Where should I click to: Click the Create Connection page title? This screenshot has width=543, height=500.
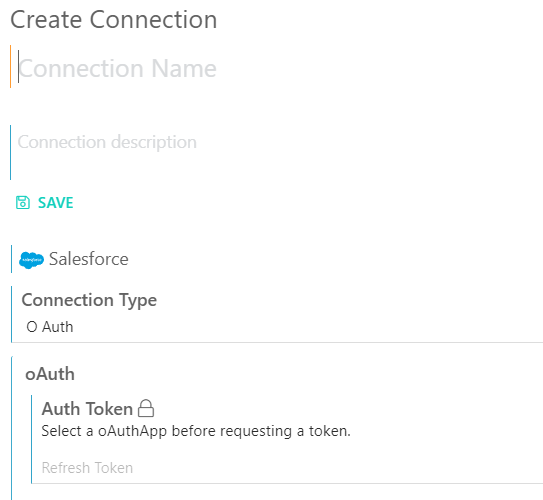pyautogui.click(x=114, y=20)
